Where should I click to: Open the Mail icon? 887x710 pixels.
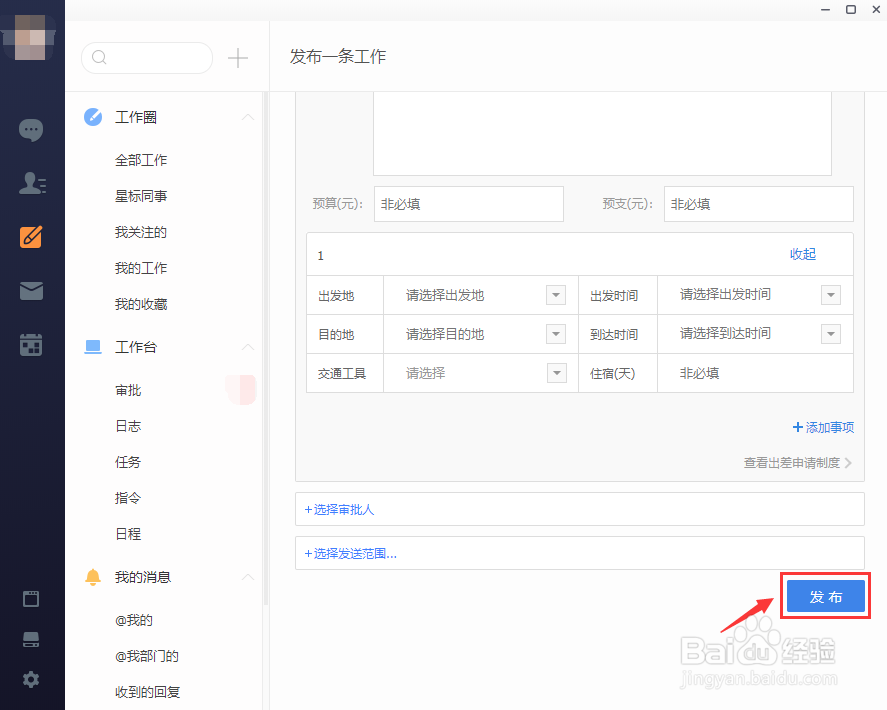31,291
